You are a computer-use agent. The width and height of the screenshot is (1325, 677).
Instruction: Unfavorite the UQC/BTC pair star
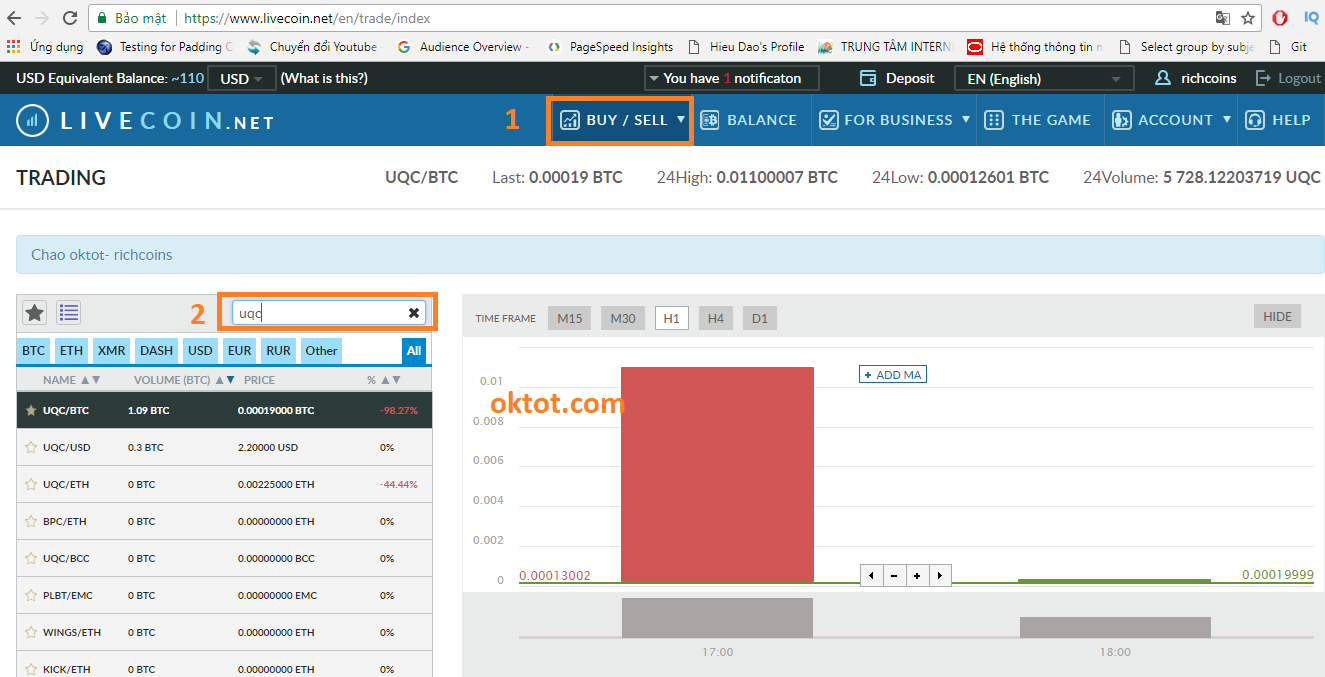(x=31, y=411)
